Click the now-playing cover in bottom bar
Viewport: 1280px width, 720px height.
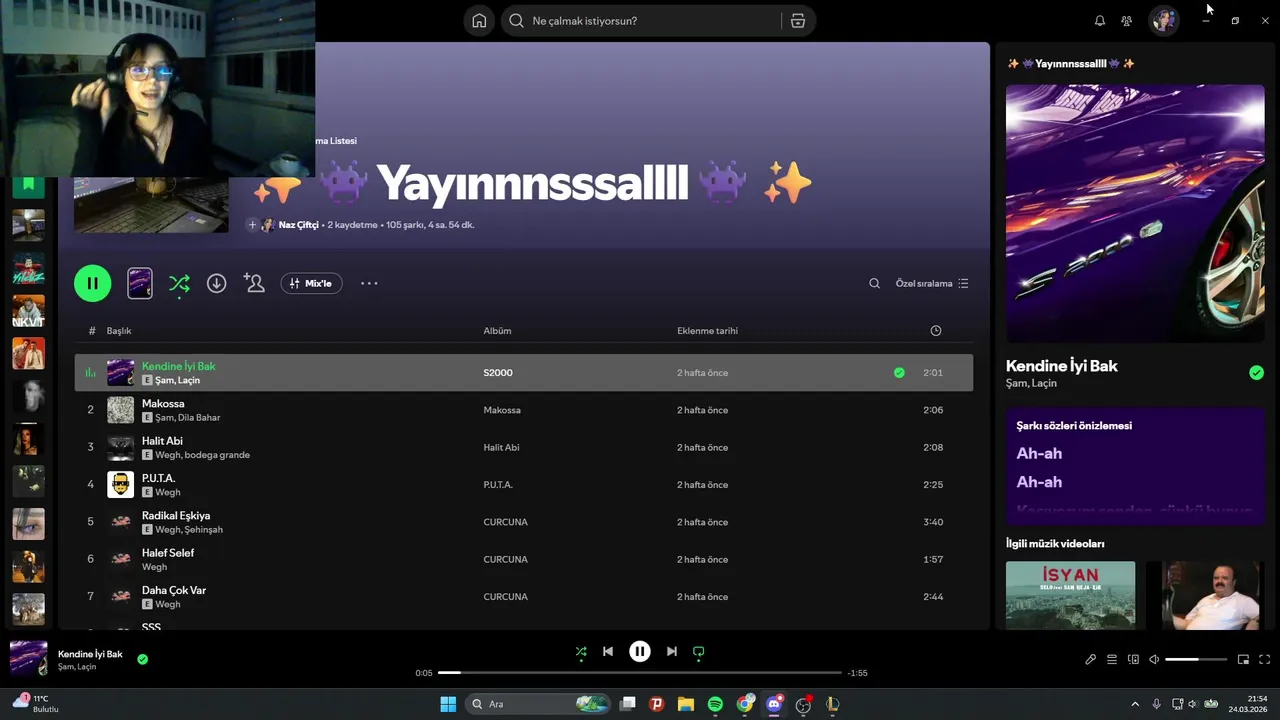pos(28,659)
